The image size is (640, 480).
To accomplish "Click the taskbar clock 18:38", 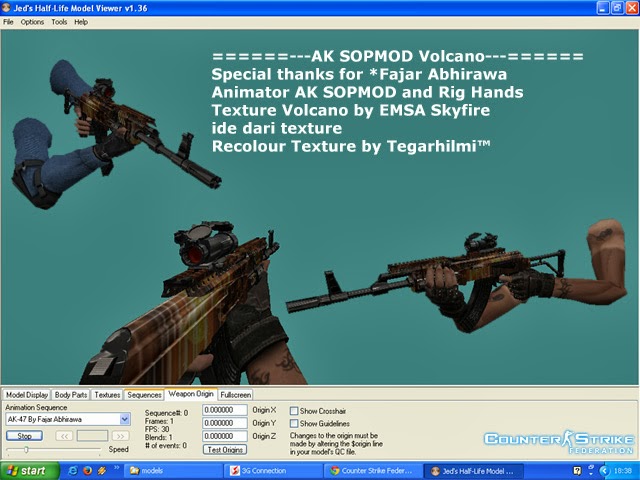I will [623, 471].
